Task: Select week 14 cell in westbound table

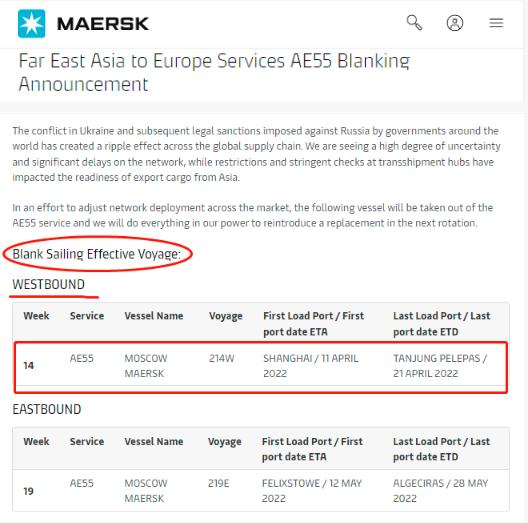Action: 29,365
